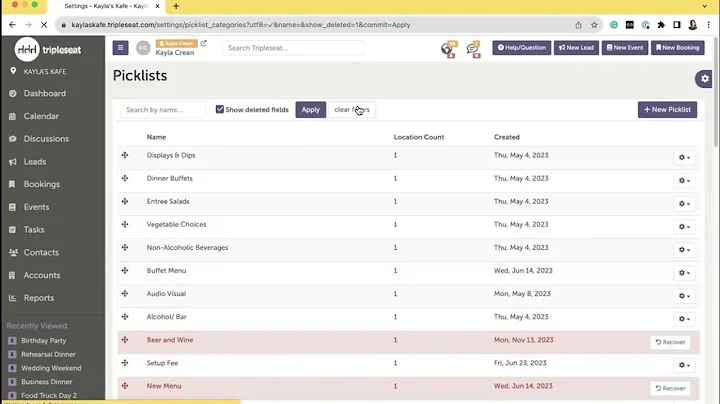Grab the move handle for Dinner Buffets
Viewport: 720px width, 404px height.
[125, 178]
